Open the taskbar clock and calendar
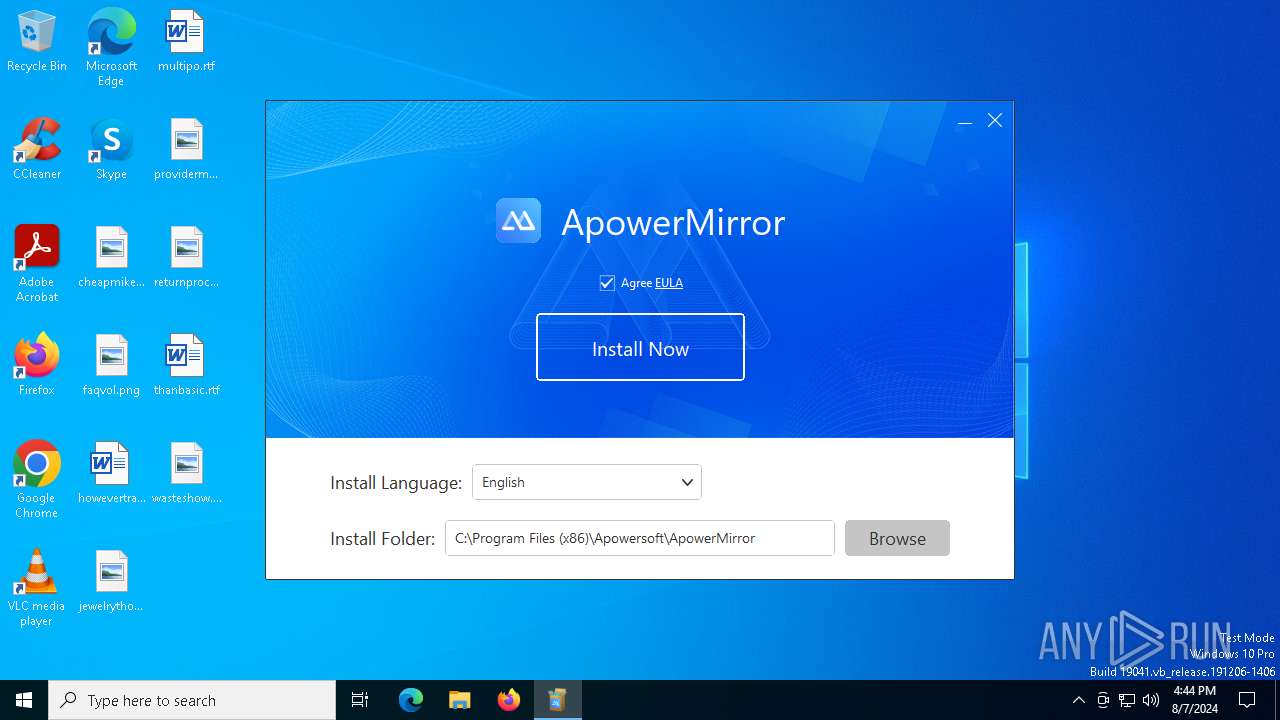Viewport: 1280px width, 720px height. (1194, 700)
